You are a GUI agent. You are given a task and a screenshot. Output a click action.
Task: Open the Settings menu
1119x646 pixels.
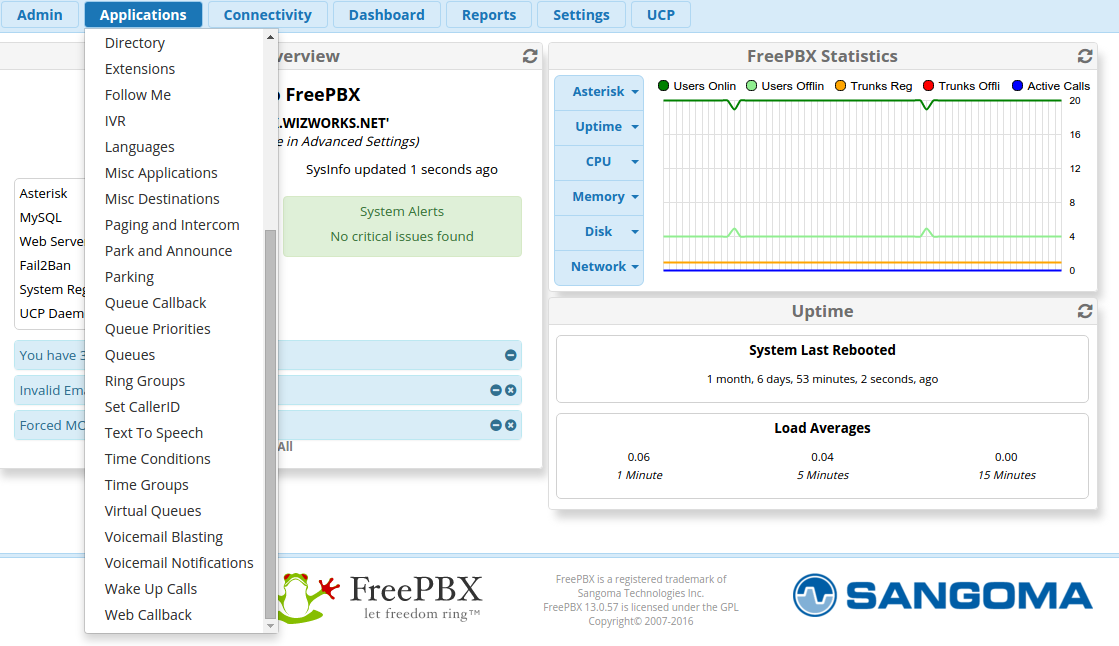(x=582, y=14)
